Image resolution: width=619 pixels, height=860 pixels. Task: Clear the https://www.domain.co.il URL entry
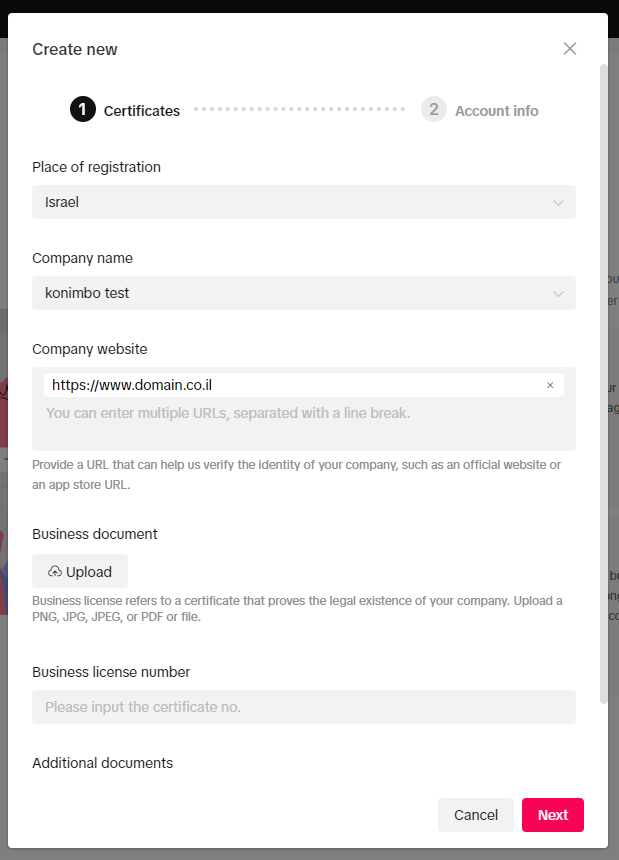550,386
